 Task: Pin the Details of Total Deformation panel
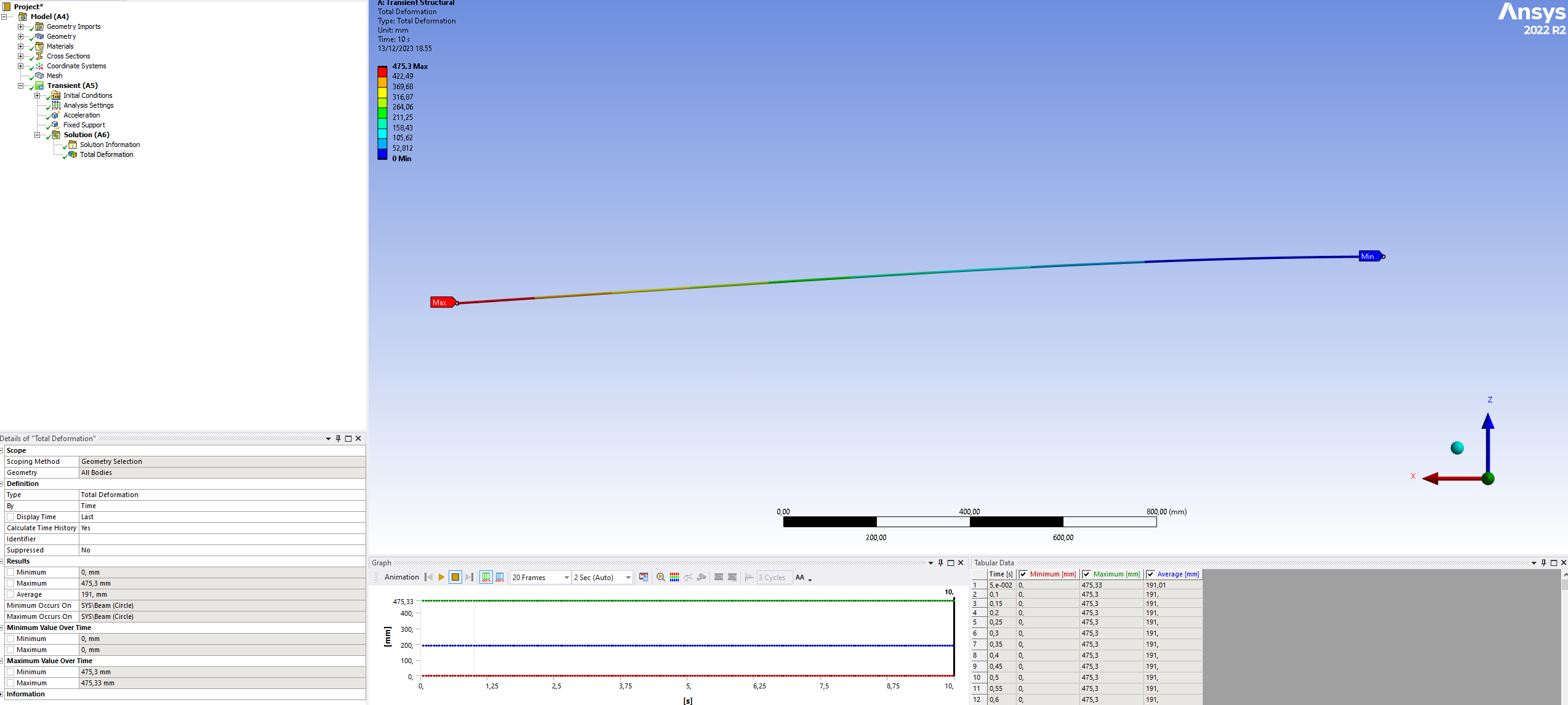[x=338, y=439]
